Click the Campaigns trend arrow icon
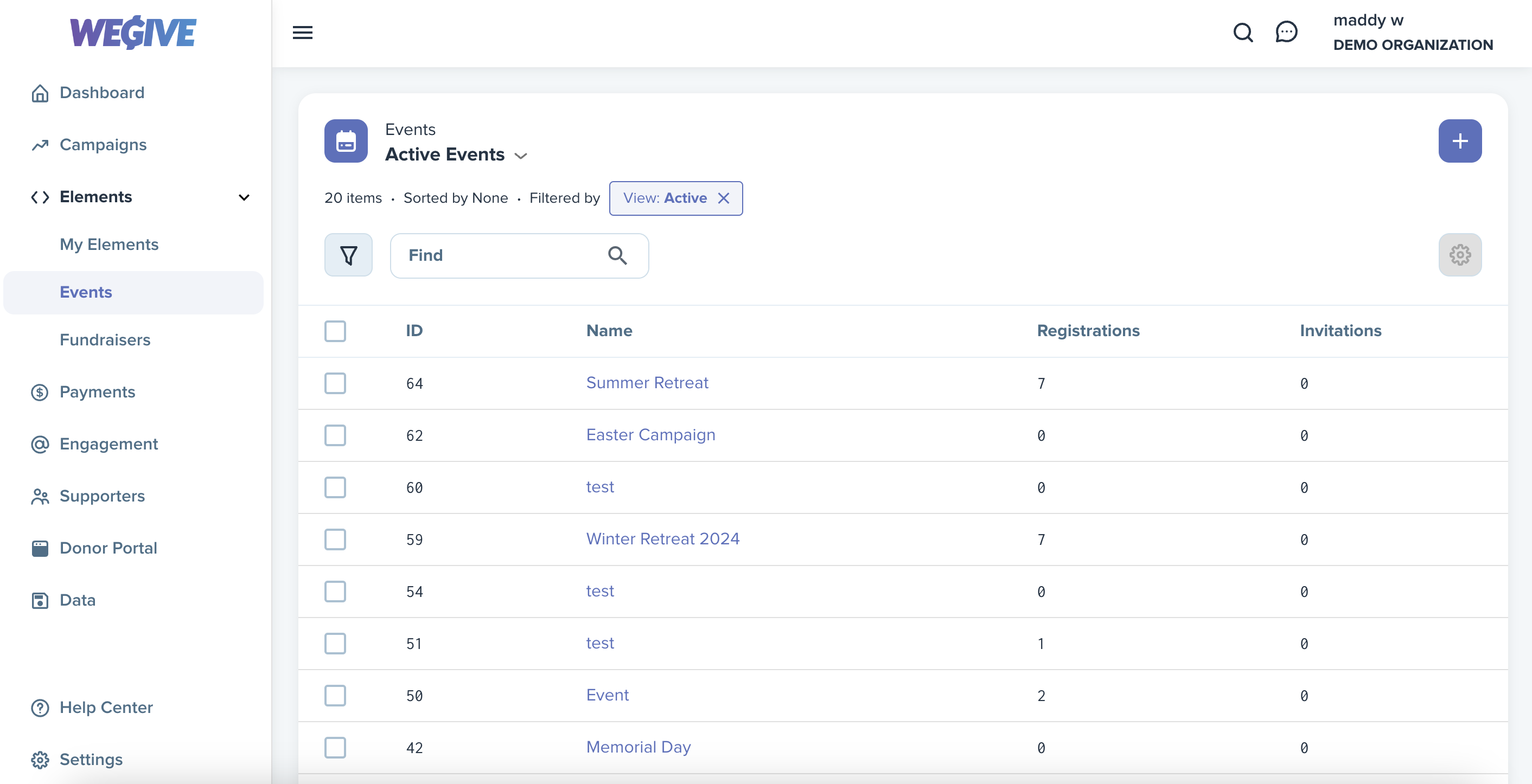Viewport: 1532px width, 784px height. point(40,145)
